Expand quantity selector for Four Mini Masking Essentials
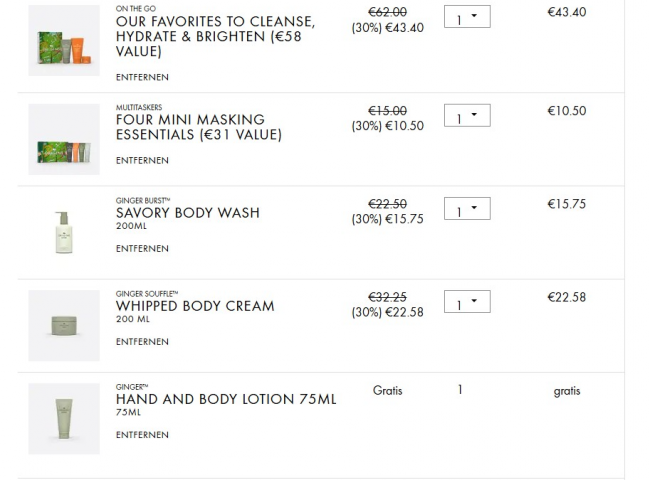Viewport: 650px width, 480px height. (467, 118)
